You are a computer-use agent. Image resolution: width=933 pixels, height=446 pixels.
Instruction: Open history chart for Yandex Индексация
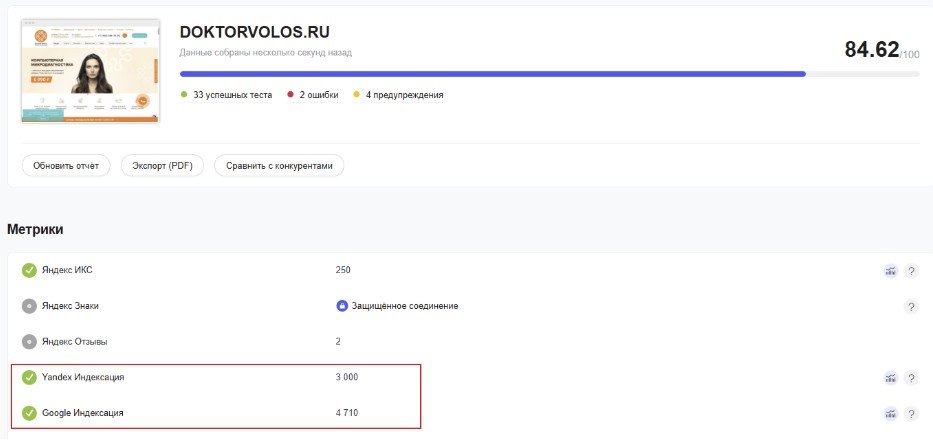pos(890,378)
